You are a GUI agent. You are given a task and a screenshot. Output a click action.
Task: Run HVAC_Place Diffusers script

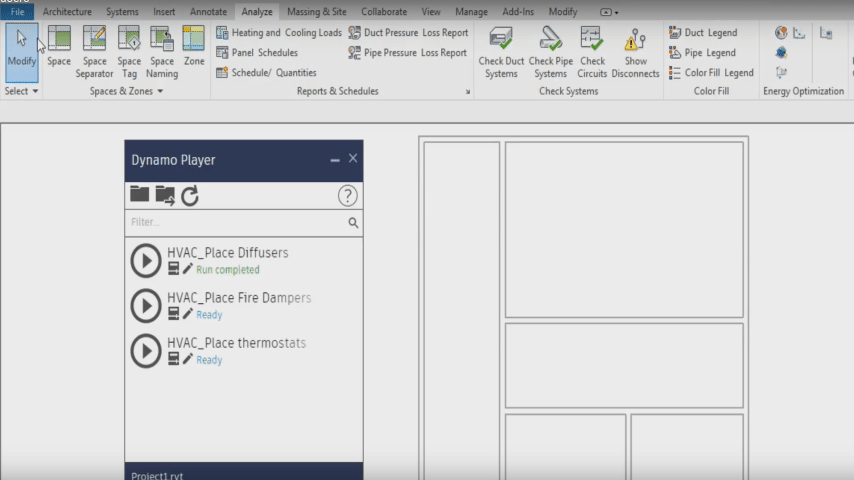(145, 261)
